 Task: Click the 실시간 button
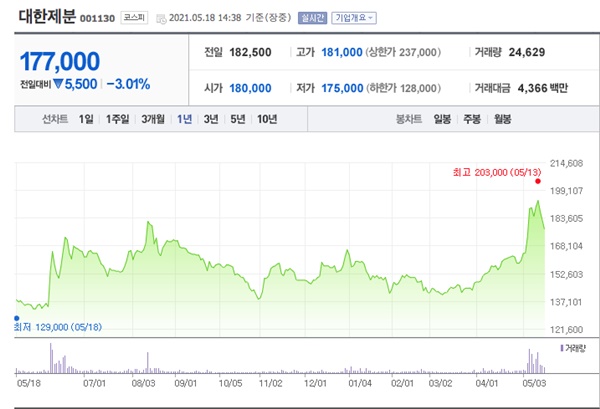[313, 18]
